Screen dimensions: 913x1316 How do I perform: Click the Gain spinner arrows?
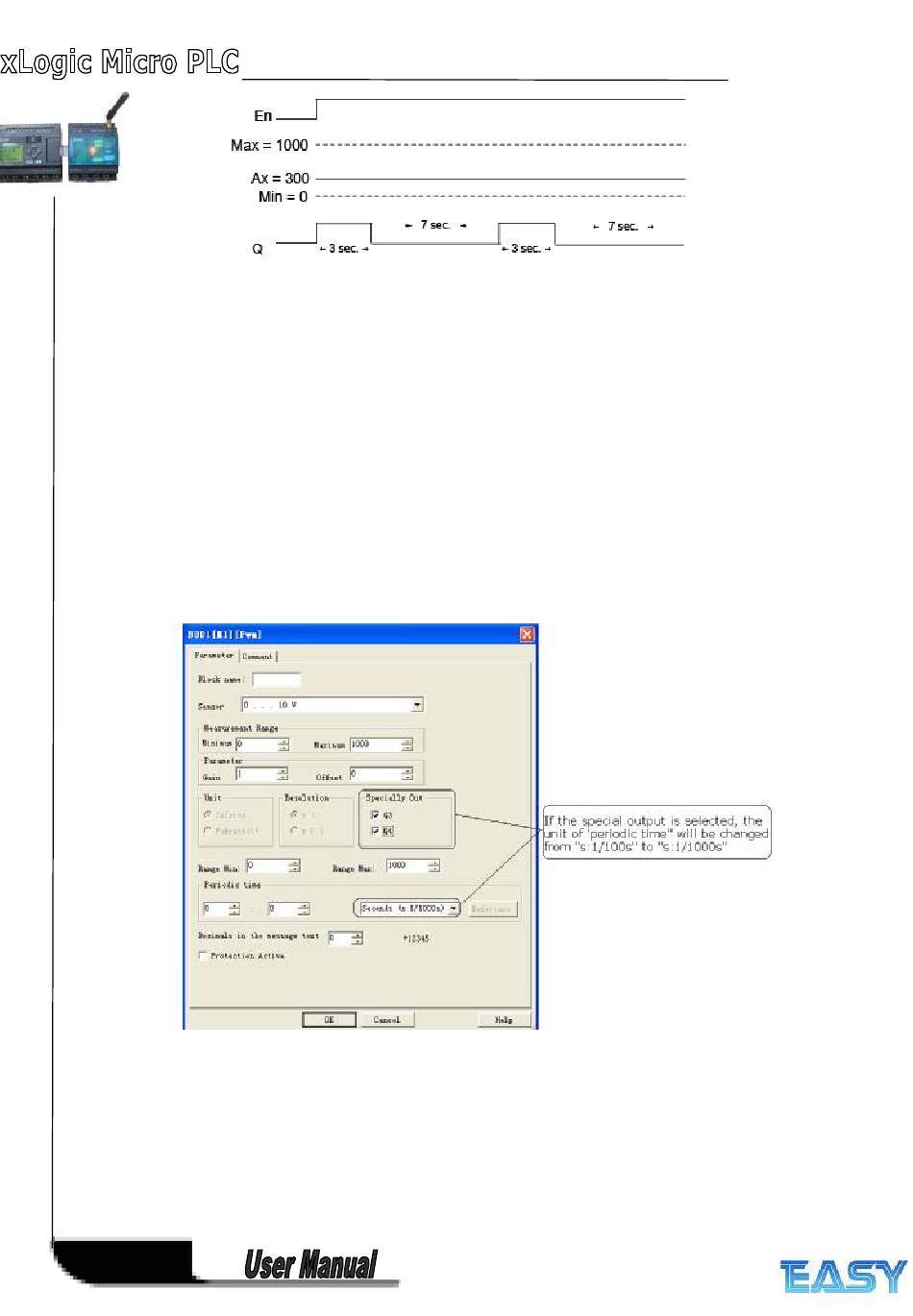tap(283, 773)
